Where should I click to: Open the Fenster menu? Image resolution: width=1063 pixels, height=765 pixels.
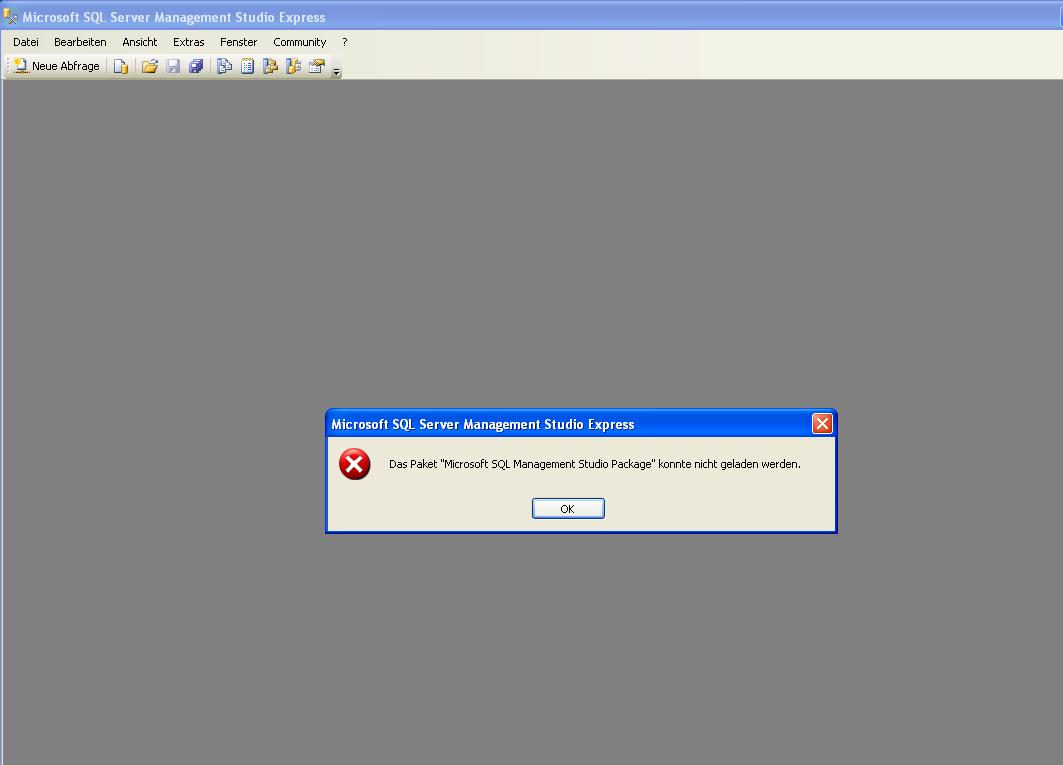point(239,42)
